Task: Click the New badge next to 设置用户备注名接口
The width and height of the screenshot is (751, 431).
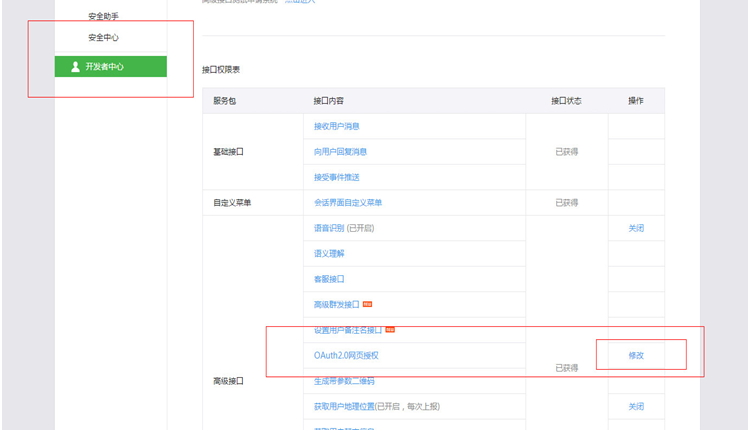Action: point(390,329)
